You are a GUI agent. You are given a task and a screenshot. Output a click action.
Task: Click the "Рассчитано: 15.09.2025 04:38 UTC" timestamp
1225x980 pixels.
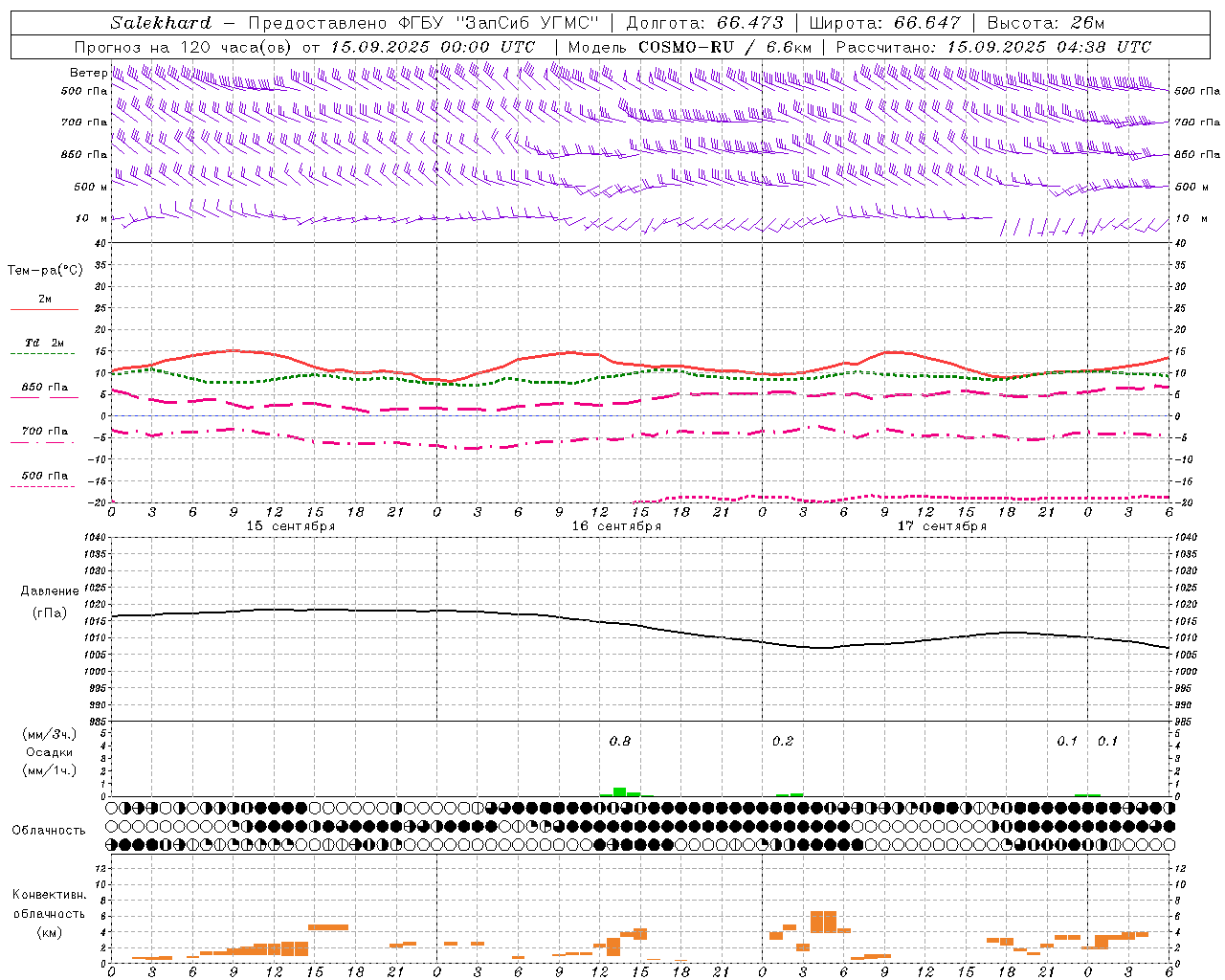[x=993, y=47]
